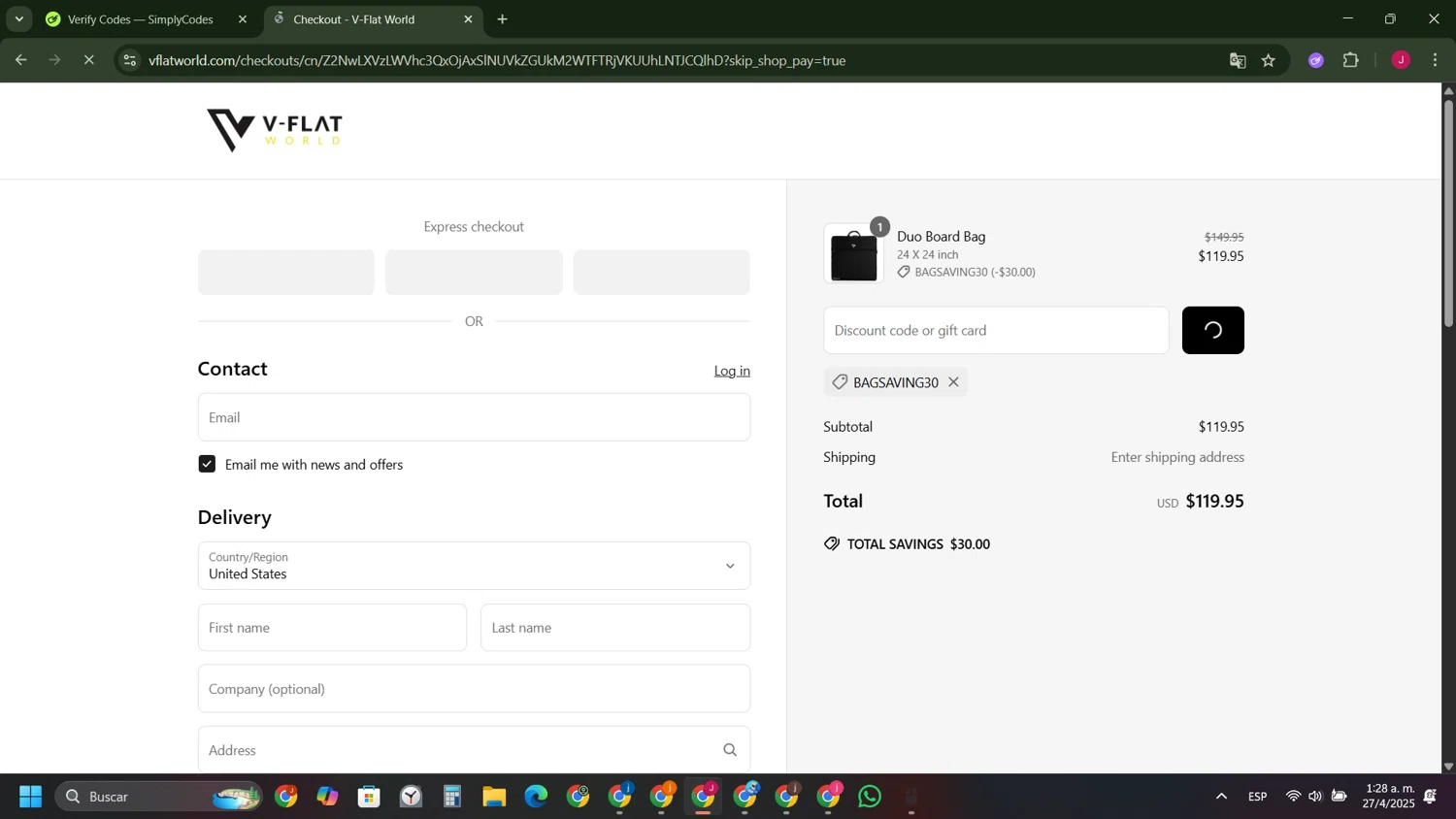Go back to the previous page

[x=20, y=60]
